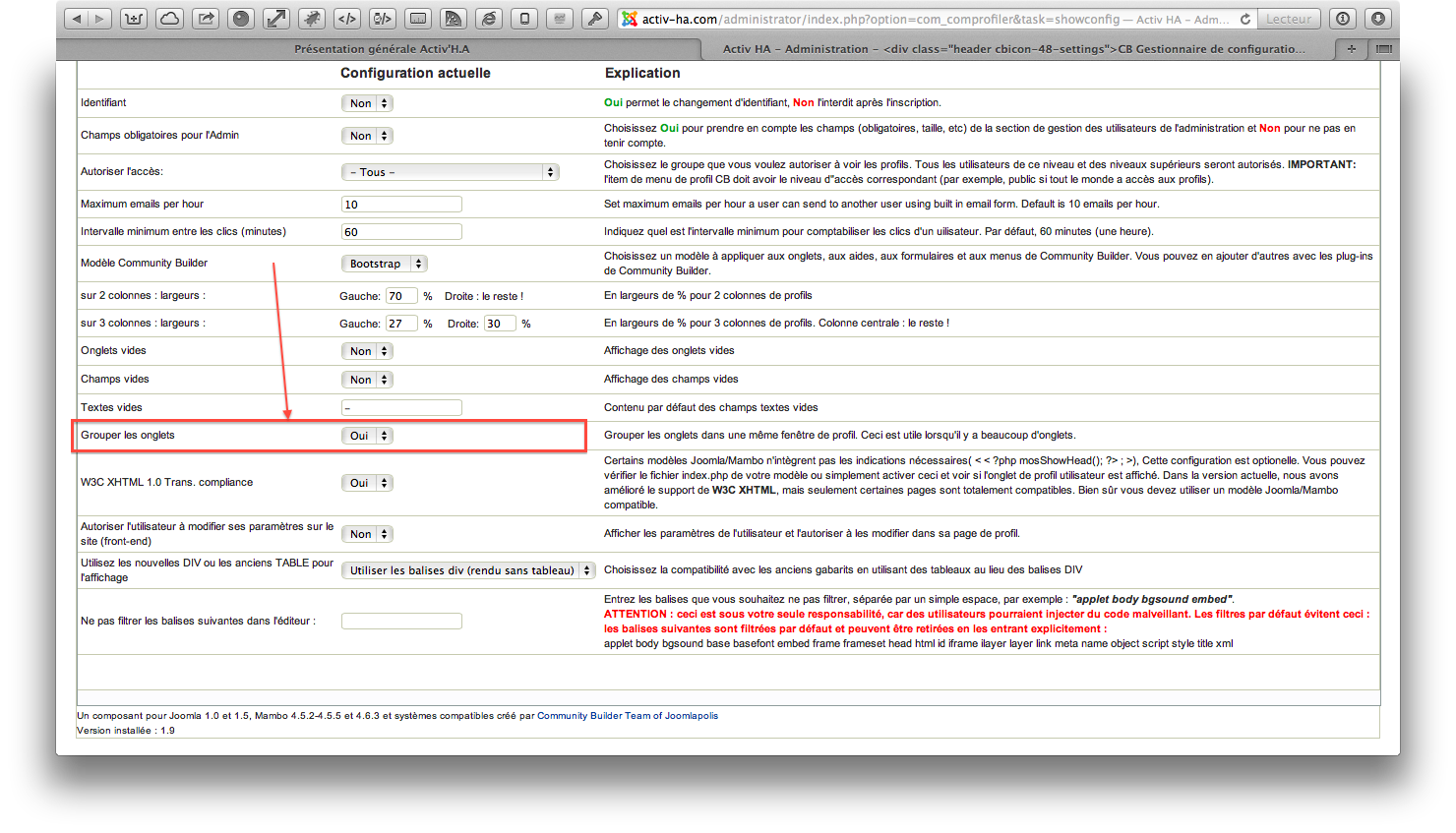Reload the page with the refresh arrow
The image size is (1456, 833).
[1245, 19]
